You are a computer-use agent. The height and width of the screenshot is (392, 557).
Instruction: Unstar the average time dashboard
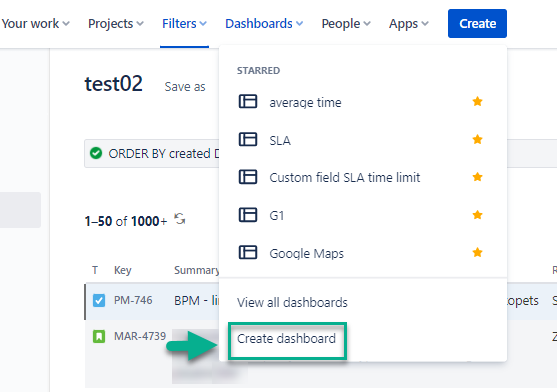click(x=477, y=102)
